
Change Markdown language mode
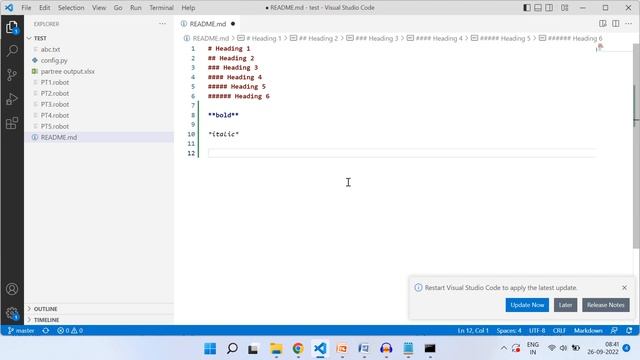[x=588, y=331]
